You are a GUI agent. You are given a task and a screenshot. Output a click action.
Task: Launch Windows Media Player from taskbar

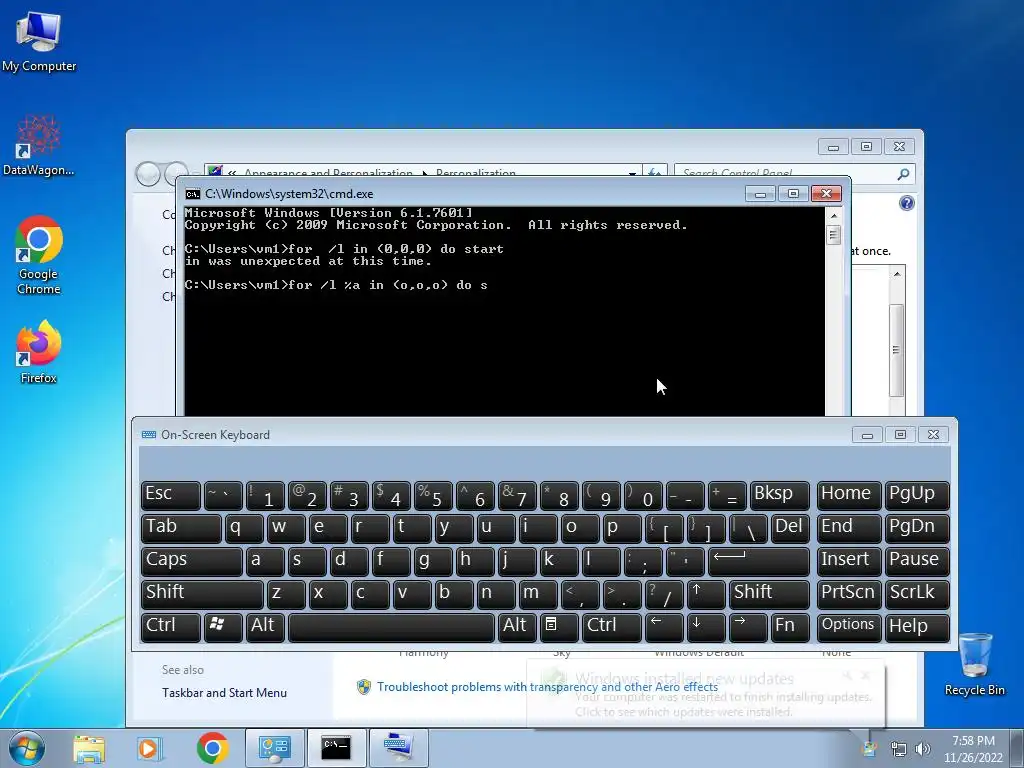(x=149, y=748)
